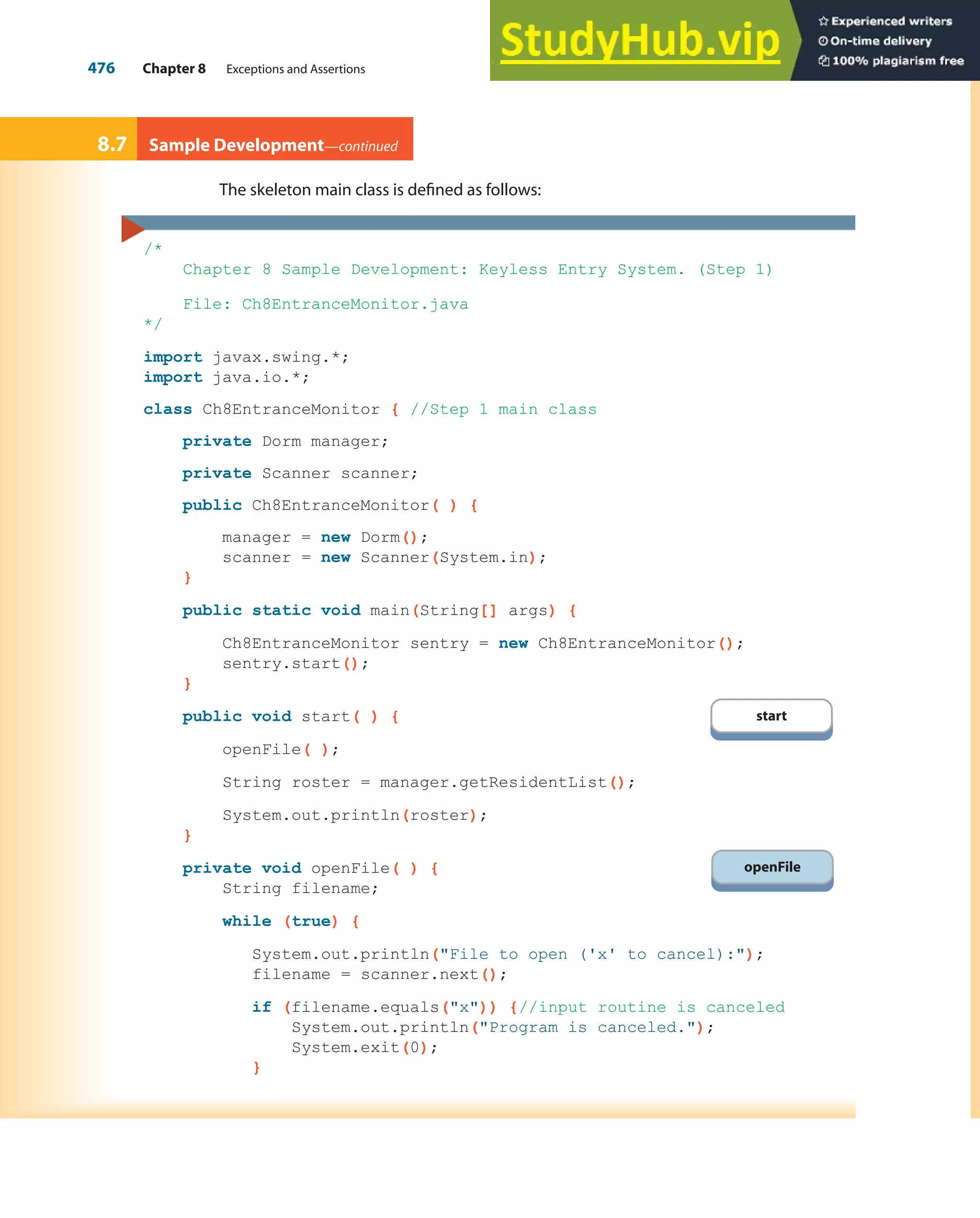Click the On-time delivery text
Screen dimensions: 980x1218
(x=880, y=41)
